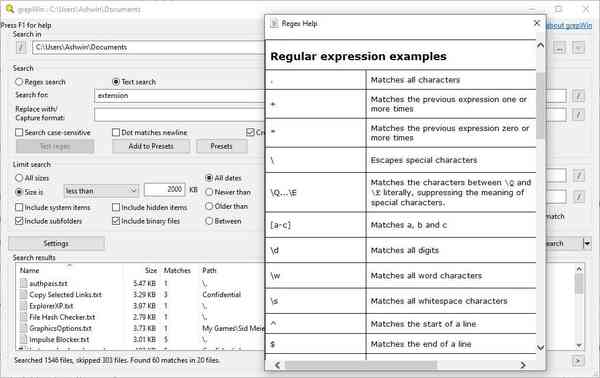
Task: Click the grepWin magnifier app icon in title bar
Action: 10,8
